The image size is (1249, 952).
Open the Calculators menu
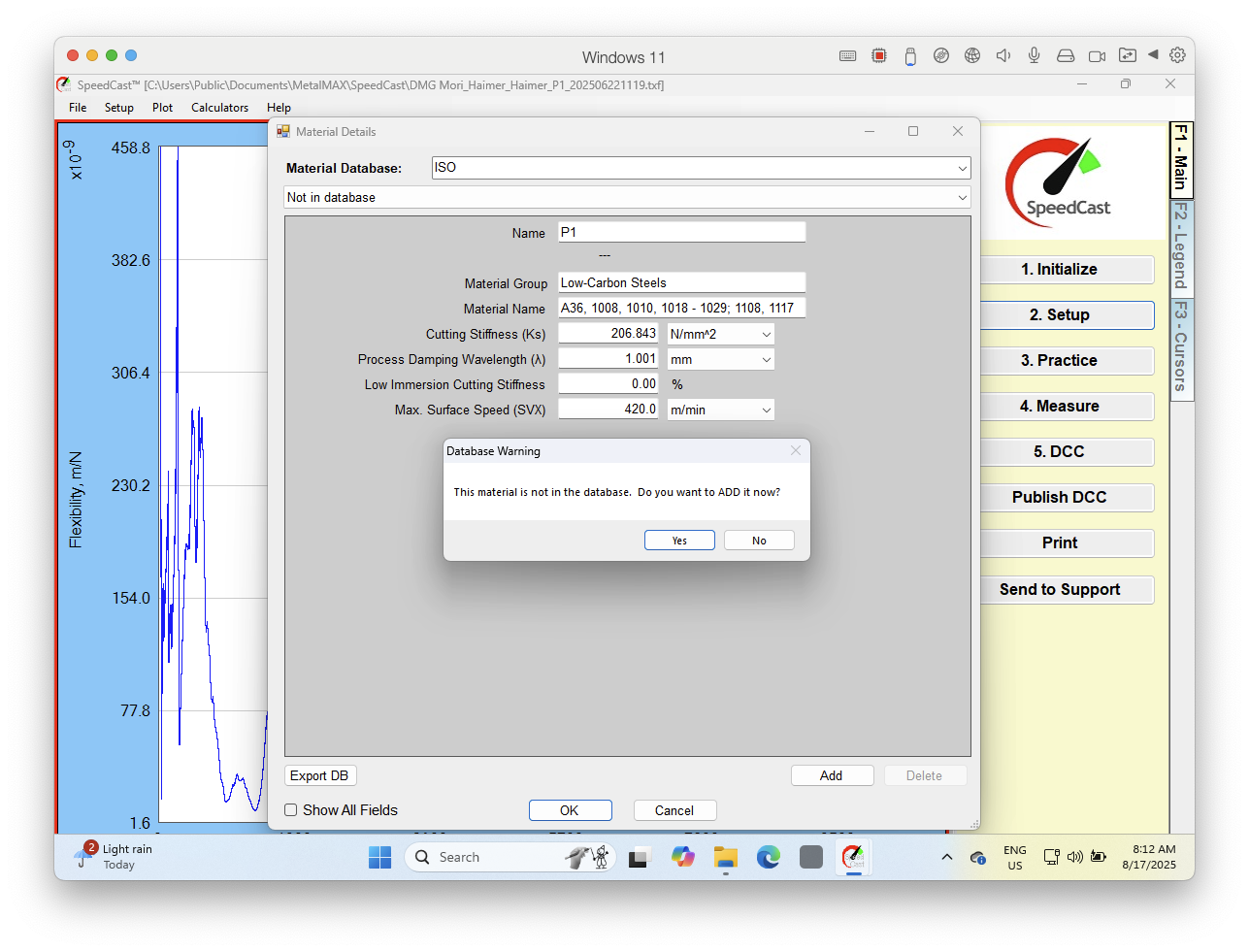pos(219,108)
